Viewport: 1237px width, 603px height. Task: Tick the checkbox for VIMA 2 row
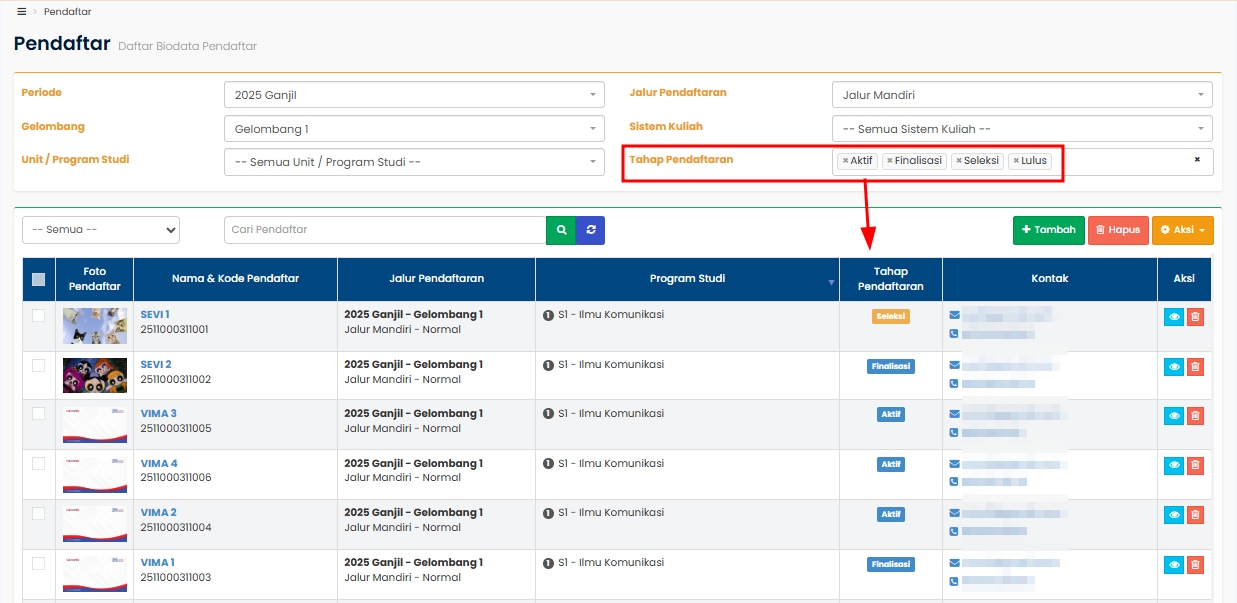[x=39, y=514]
